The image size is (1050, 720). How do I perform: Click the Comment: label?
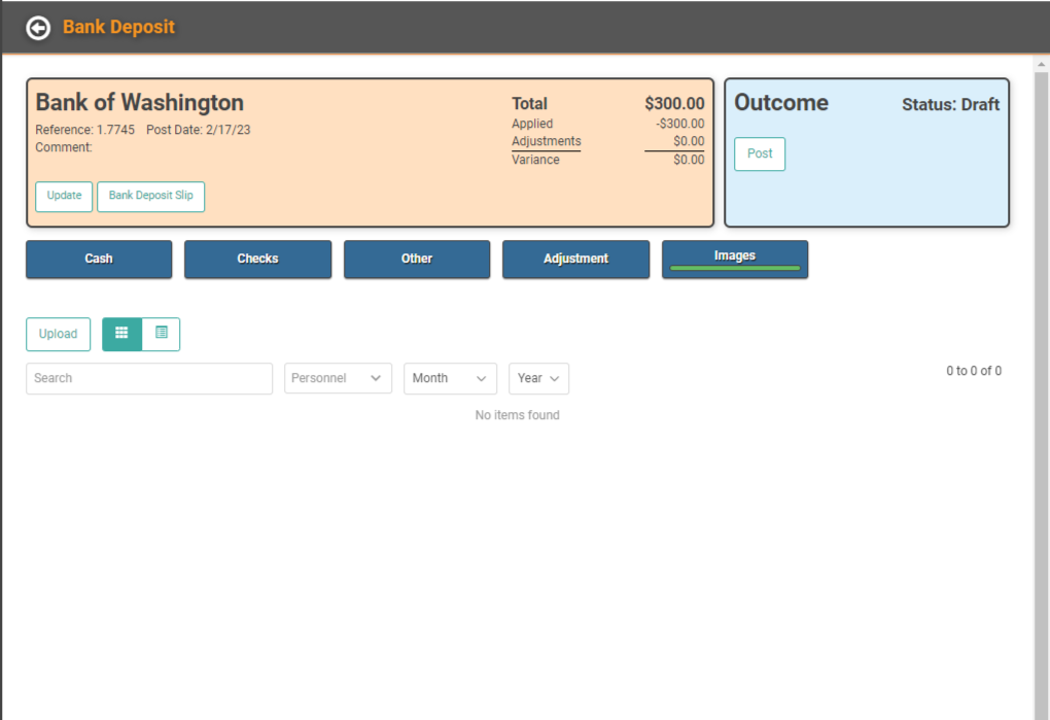coord(64,147)
